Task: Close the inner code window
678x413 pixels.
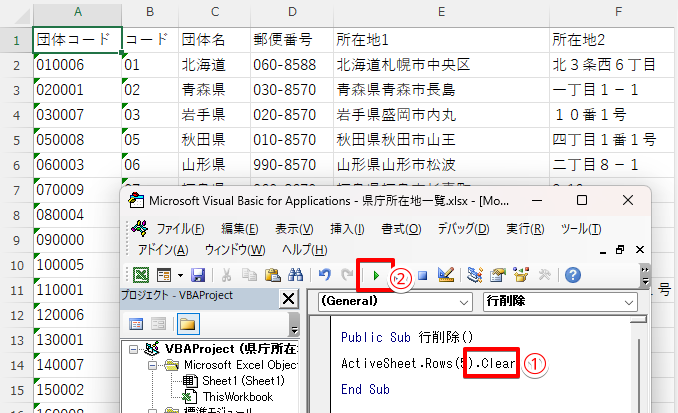Action: coord(640,250)
